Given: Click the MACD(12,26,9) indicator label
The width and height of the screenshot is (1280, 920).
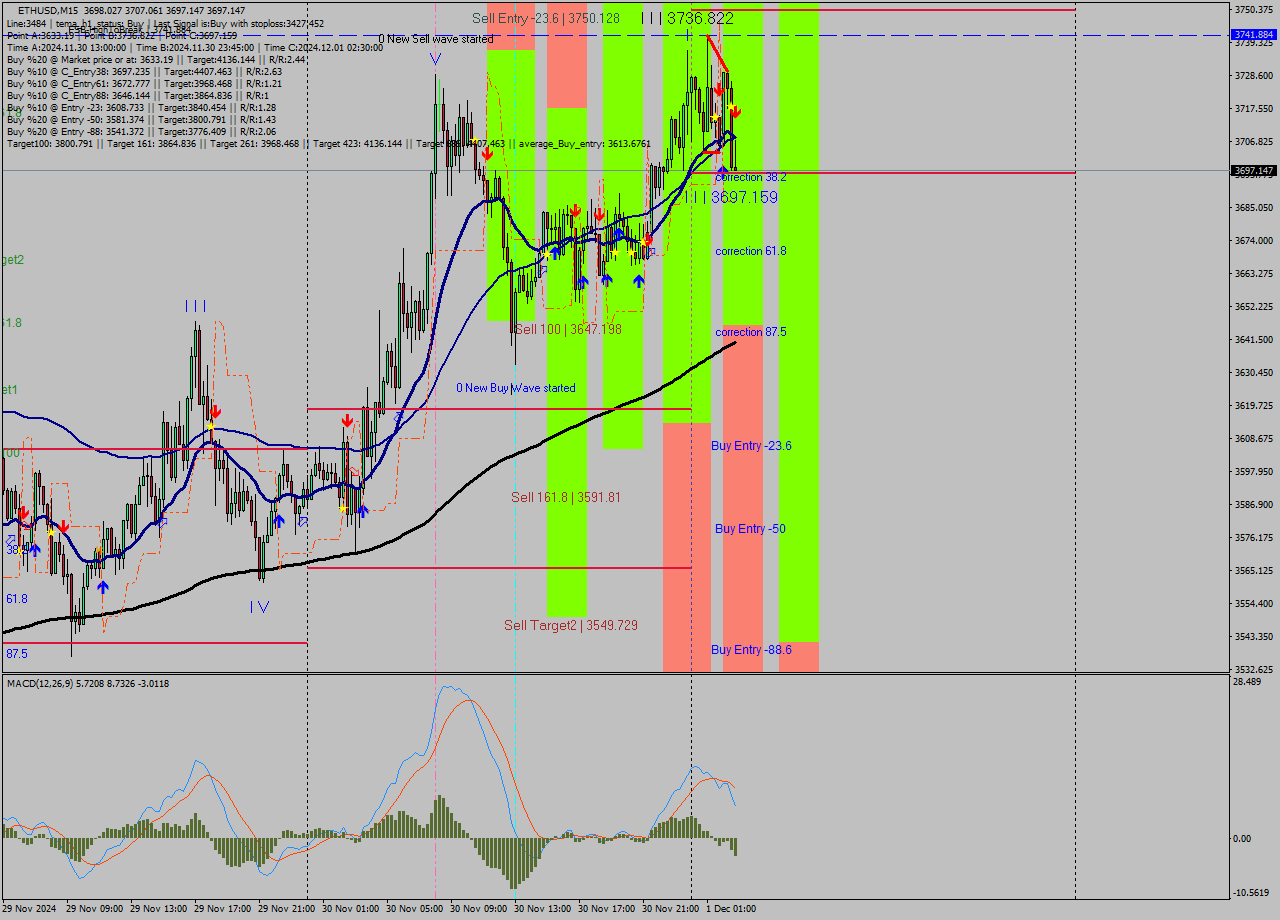Looking at the screenshot, I should (x=88, y=683).
